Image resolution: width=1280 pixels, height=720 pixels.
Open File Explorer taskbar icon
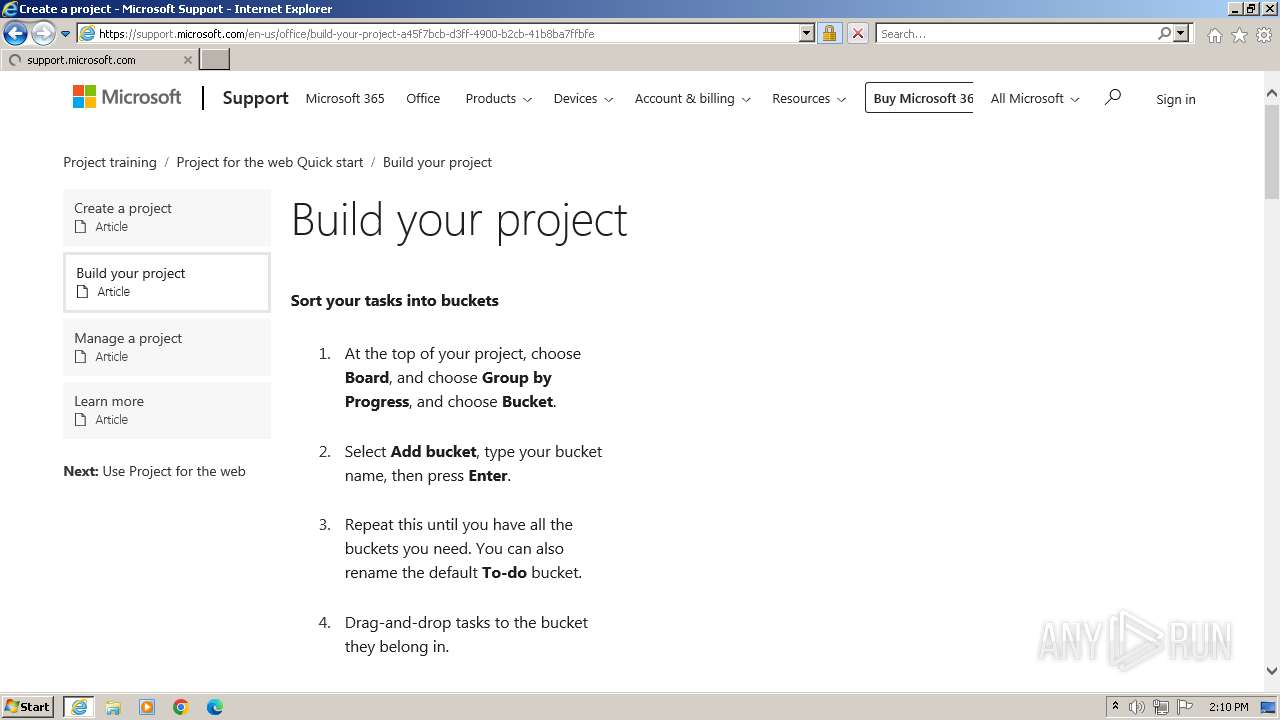coord(113,707)
